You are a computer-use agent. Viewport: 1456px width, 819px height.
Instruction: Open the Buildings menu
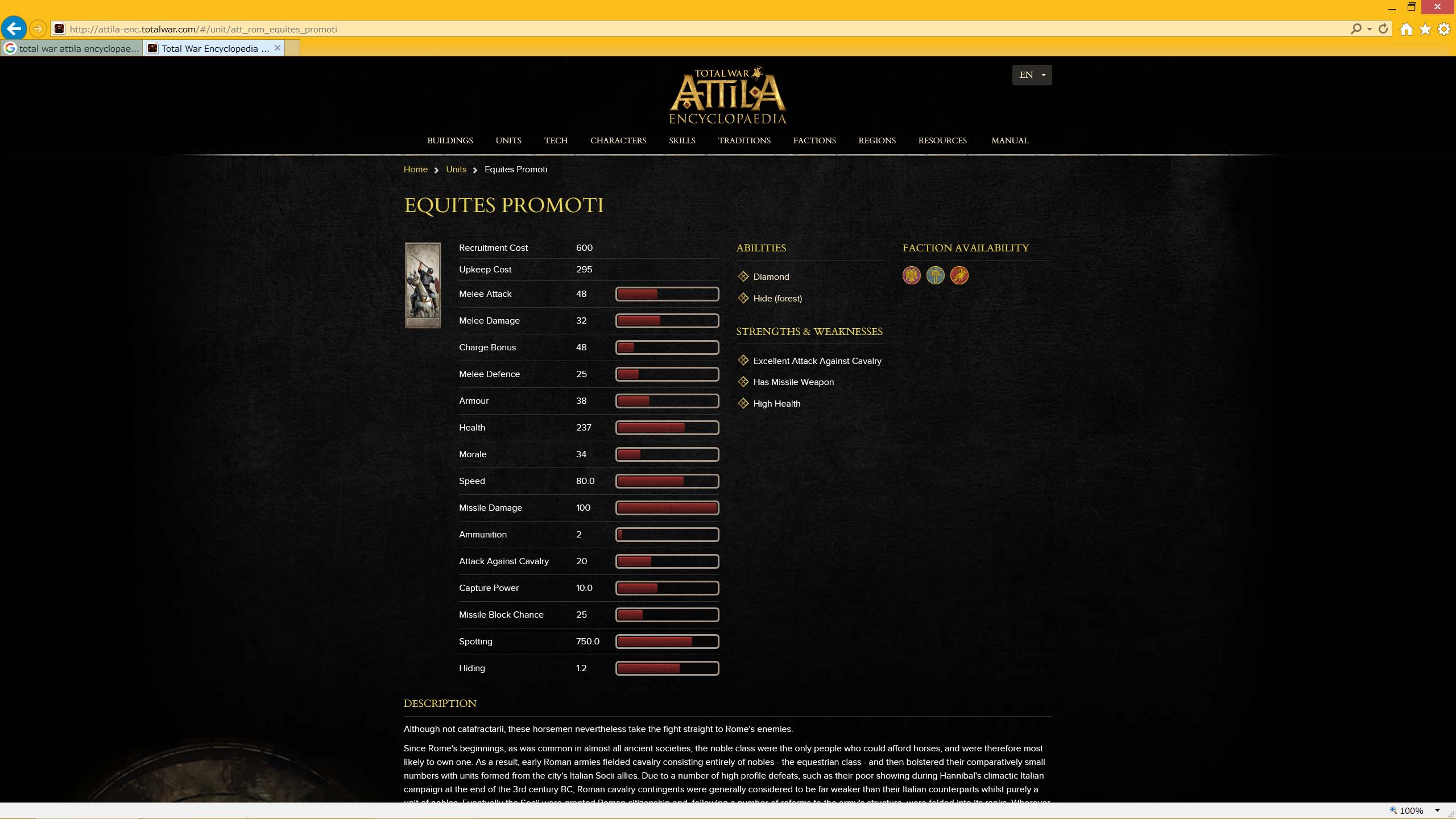coord(450,140)
